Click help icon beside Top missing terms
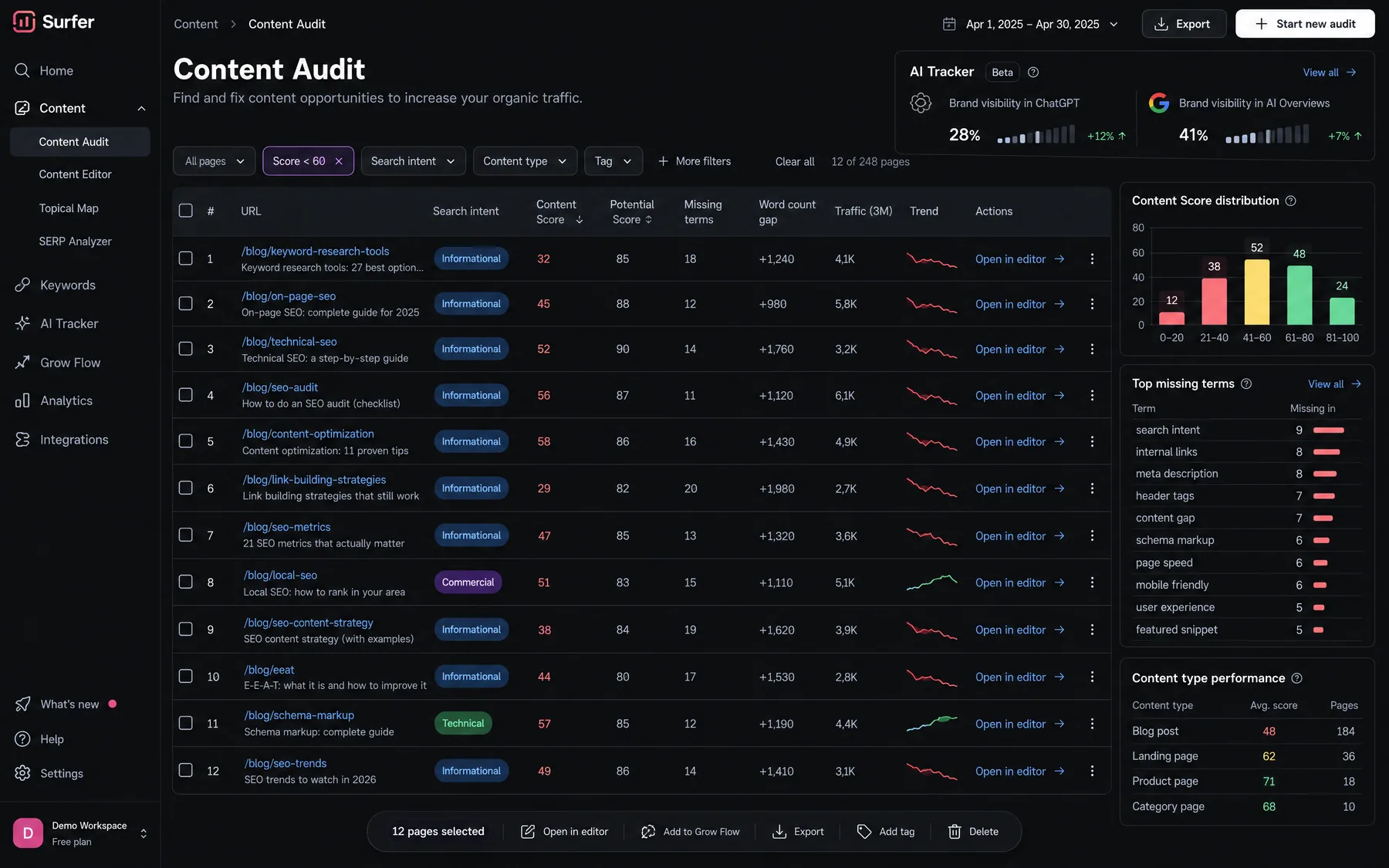1389x868 pixels. [x=1245, y=383]
